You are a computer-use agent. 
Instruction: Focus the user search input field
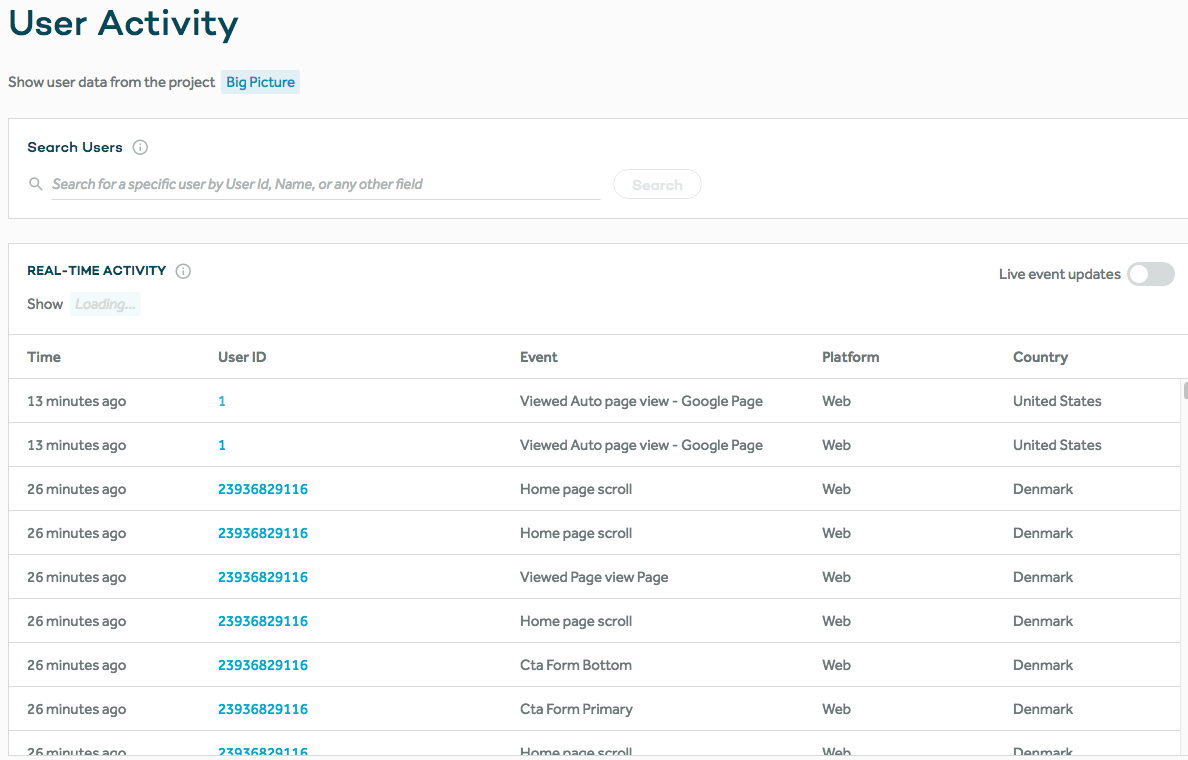click(x=325, y=184)
